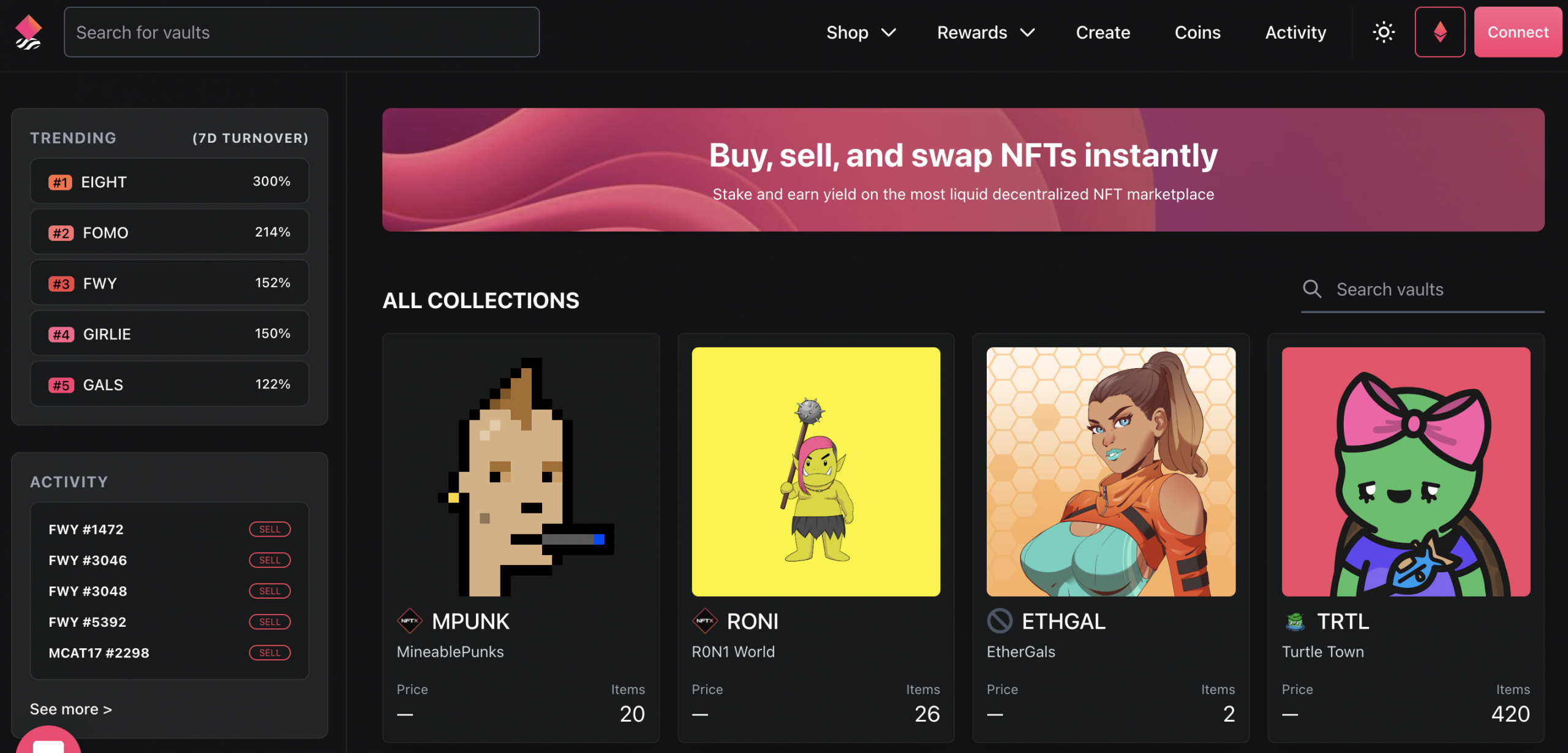Open the ETHGAL character thumbnail

point(1110,472)
